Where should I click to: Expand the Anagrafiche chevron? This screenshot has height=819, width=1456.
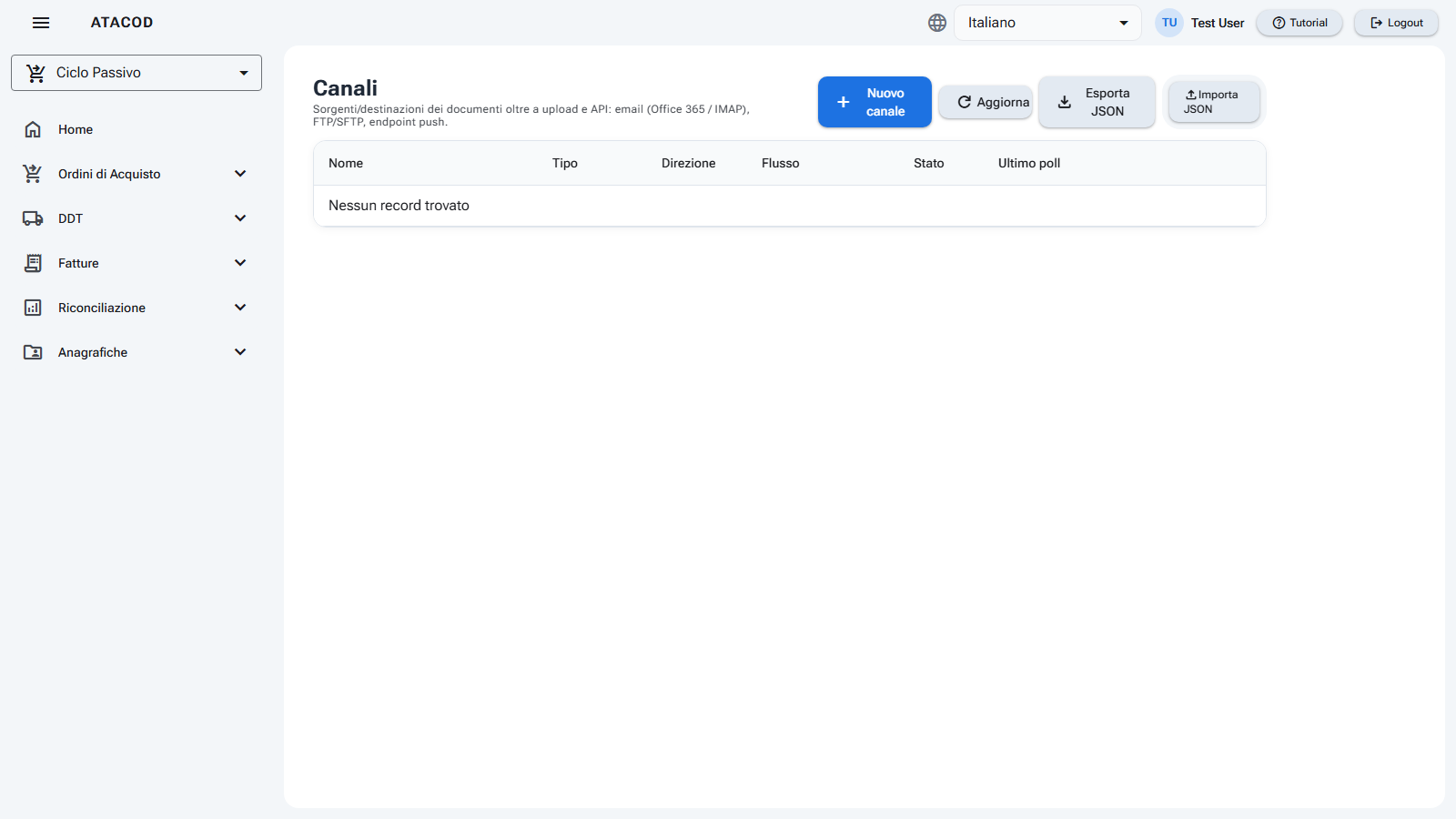240,352
